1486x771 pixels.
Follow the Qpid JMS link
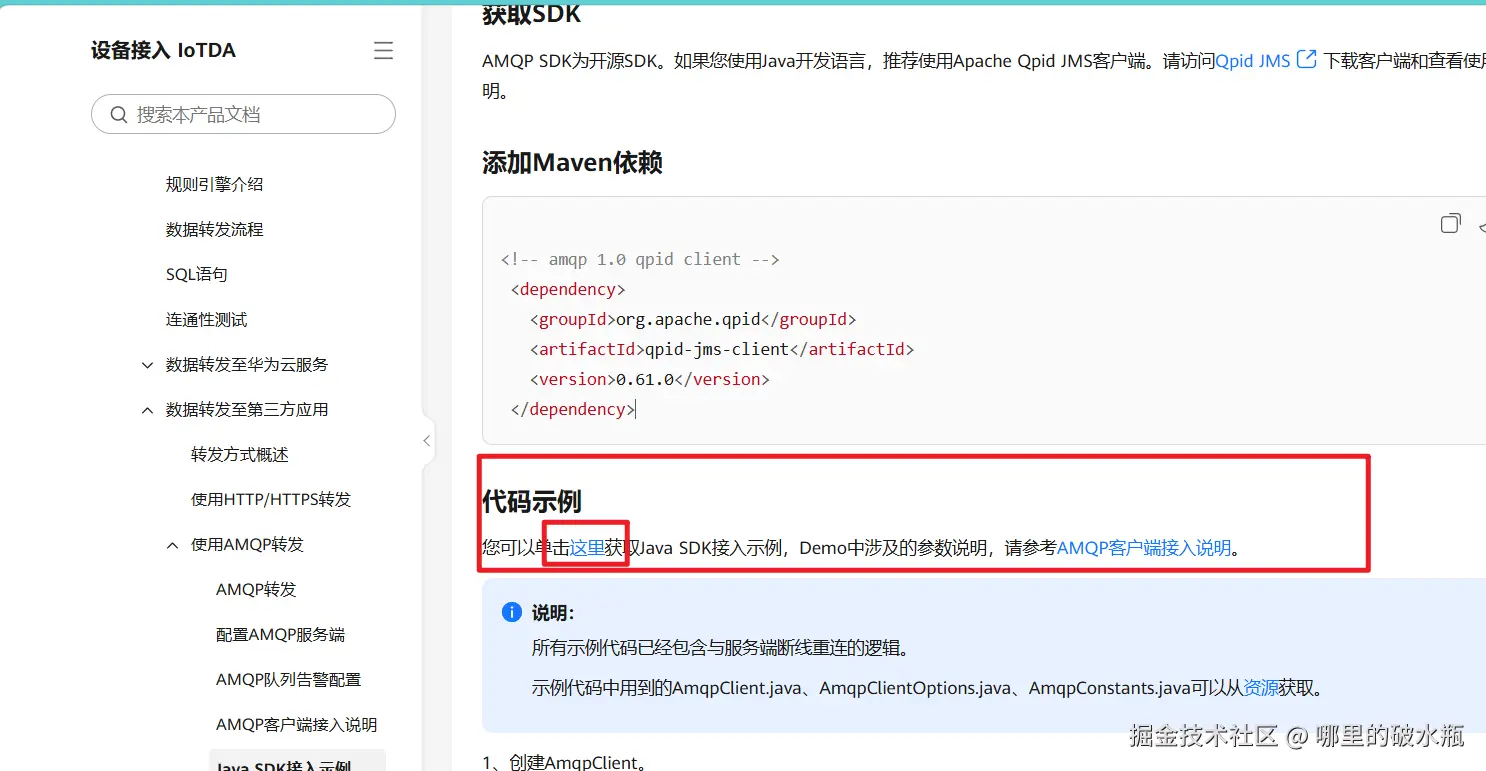click(x=1253, y=61)
